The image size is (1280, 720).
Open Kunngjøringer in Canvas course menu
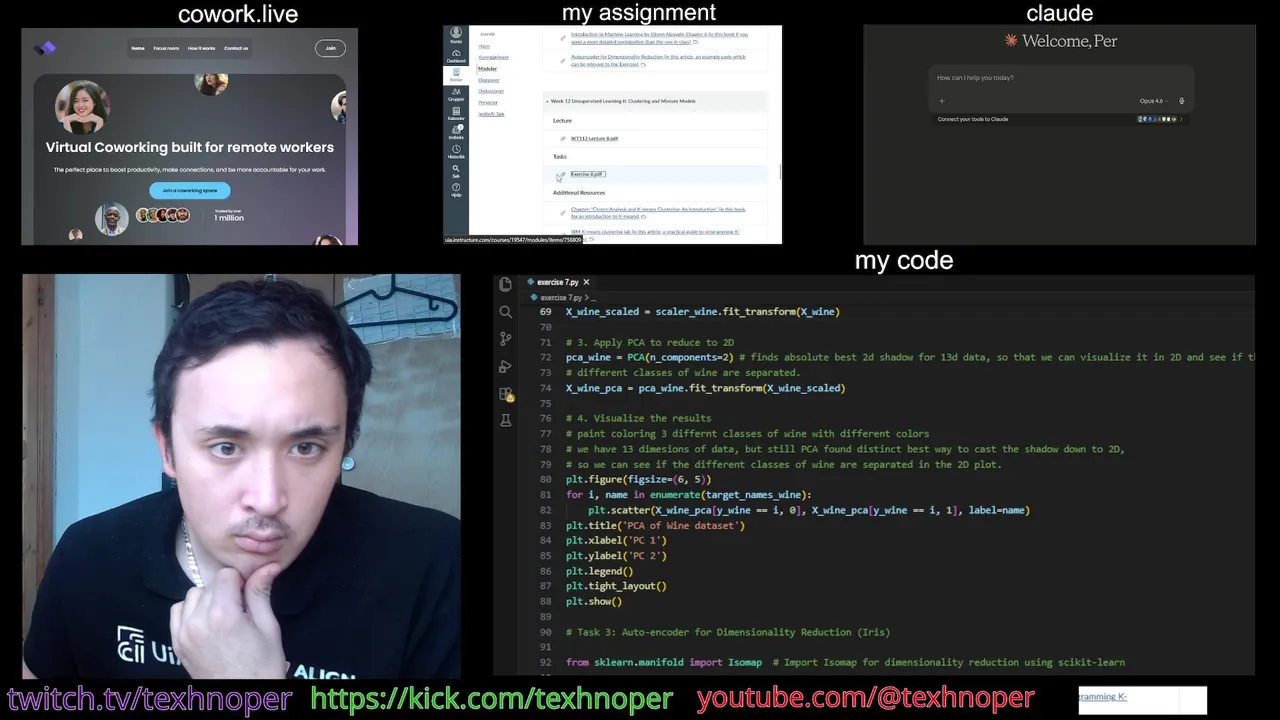(x=493, y=57)
